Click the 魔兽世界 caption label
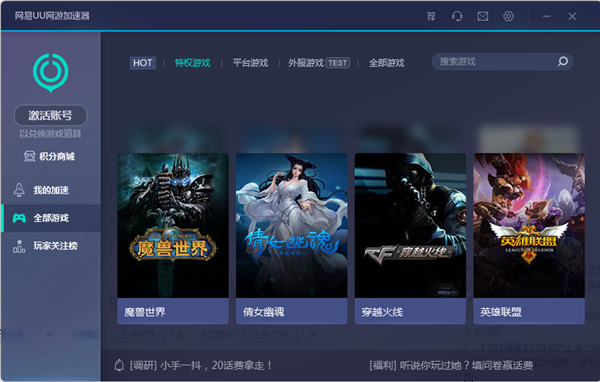Screen dimensions: 600x382 click(x=145, y=312)
